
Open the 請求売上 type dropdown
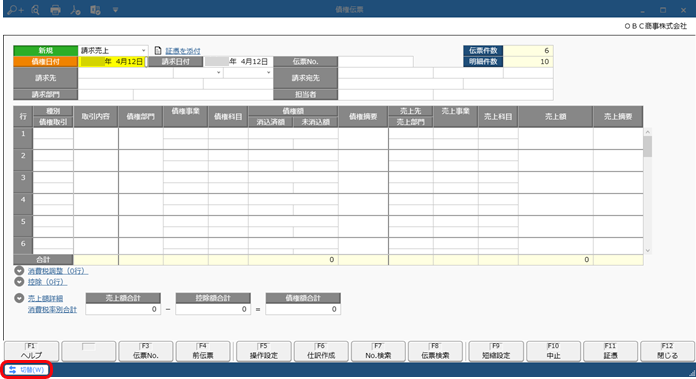coord(143,51)
